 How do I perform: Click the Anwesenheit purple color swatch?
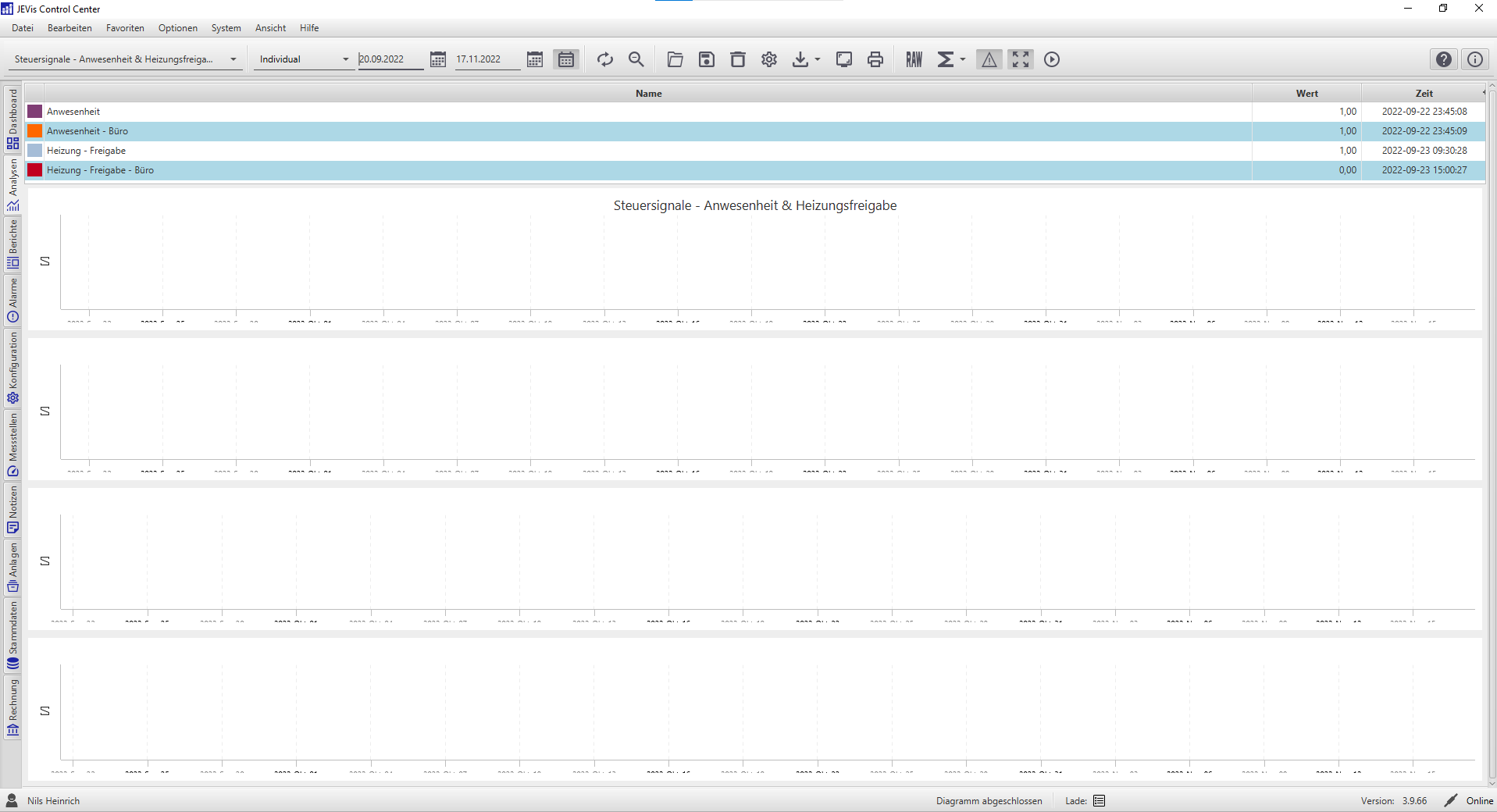click(34, 111)
